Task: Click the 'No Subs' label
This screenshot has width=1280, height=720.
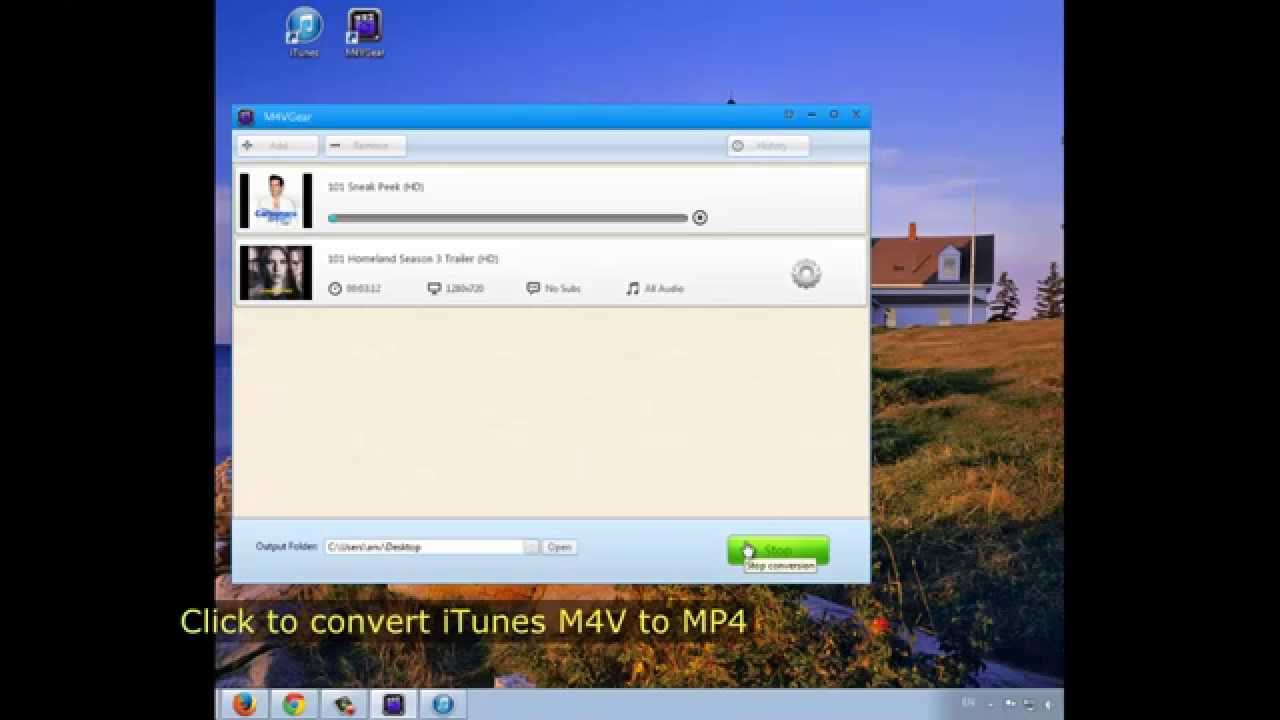Action: pyautogui.click(x=563, y=289)
